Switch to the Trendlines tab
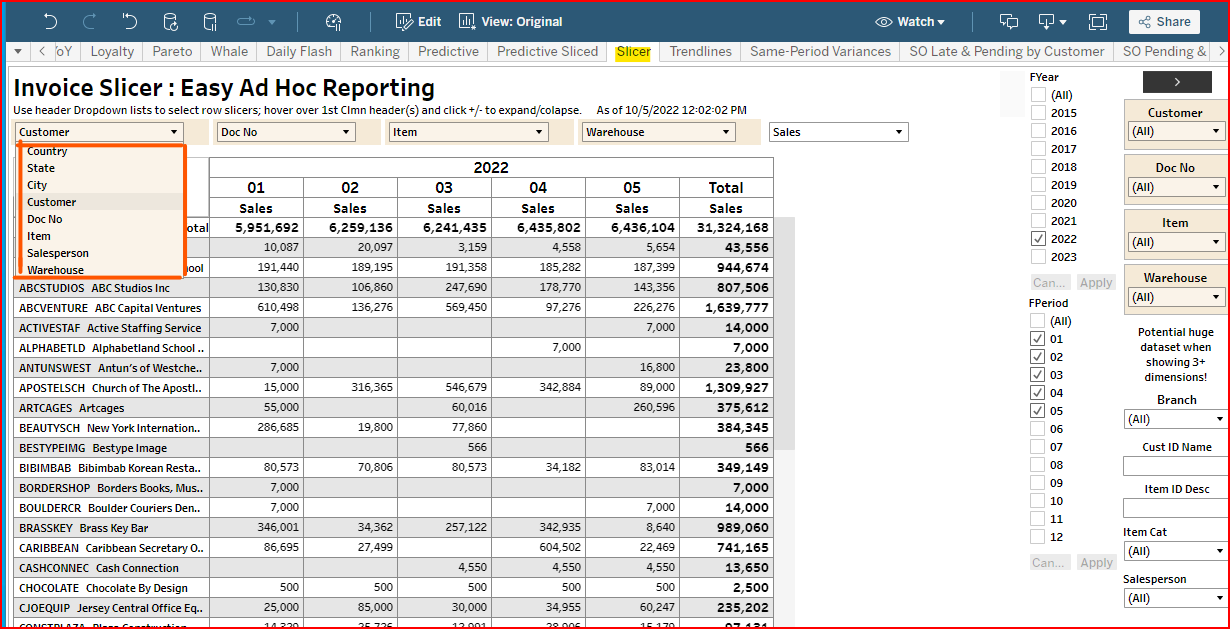Viewport: 1230px width, 629px height. (700, 52)
